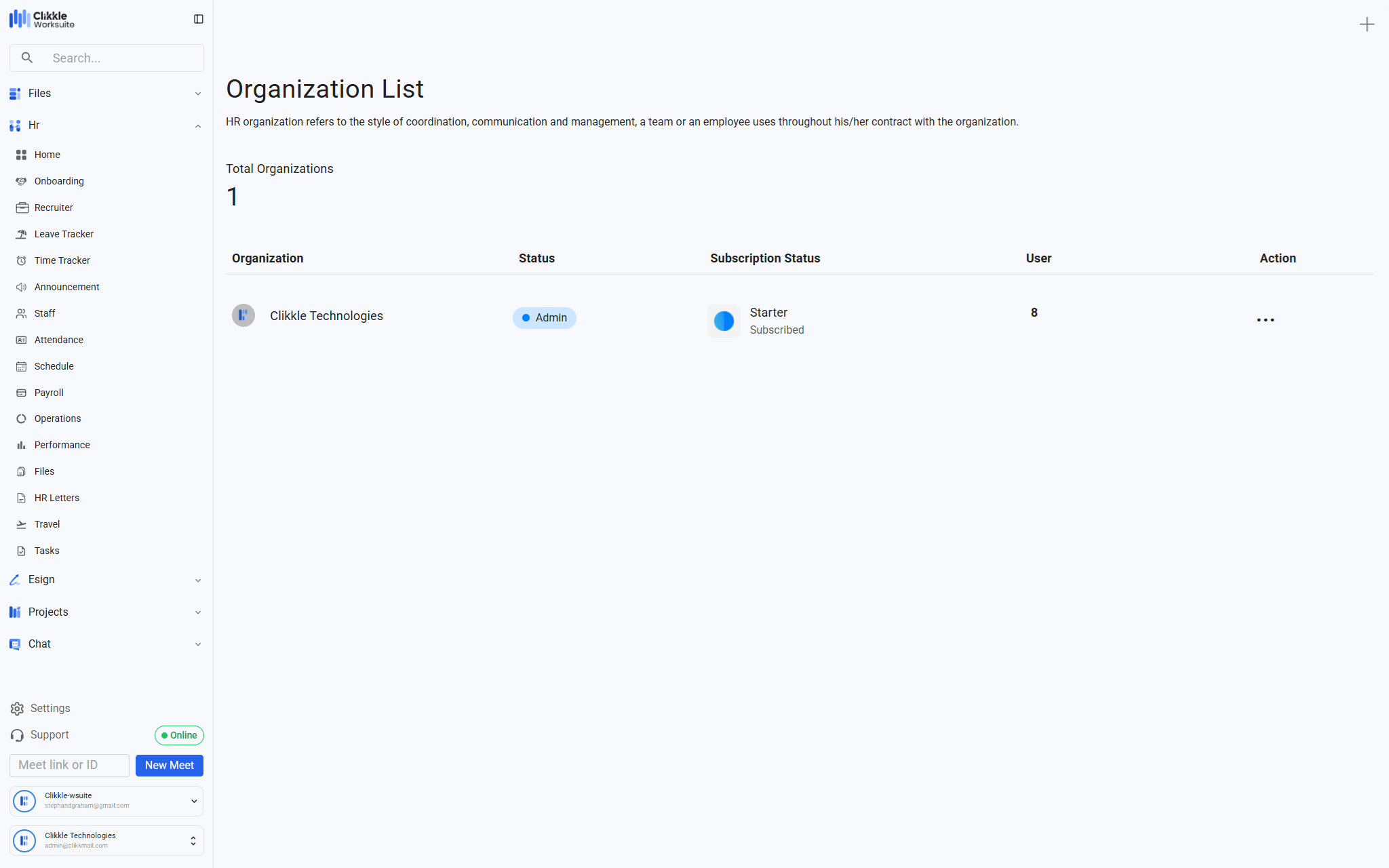This screenshot has height=868, width=1389.
Task: Click the Clikkle Worksuite logo
Action: point(42,19)
